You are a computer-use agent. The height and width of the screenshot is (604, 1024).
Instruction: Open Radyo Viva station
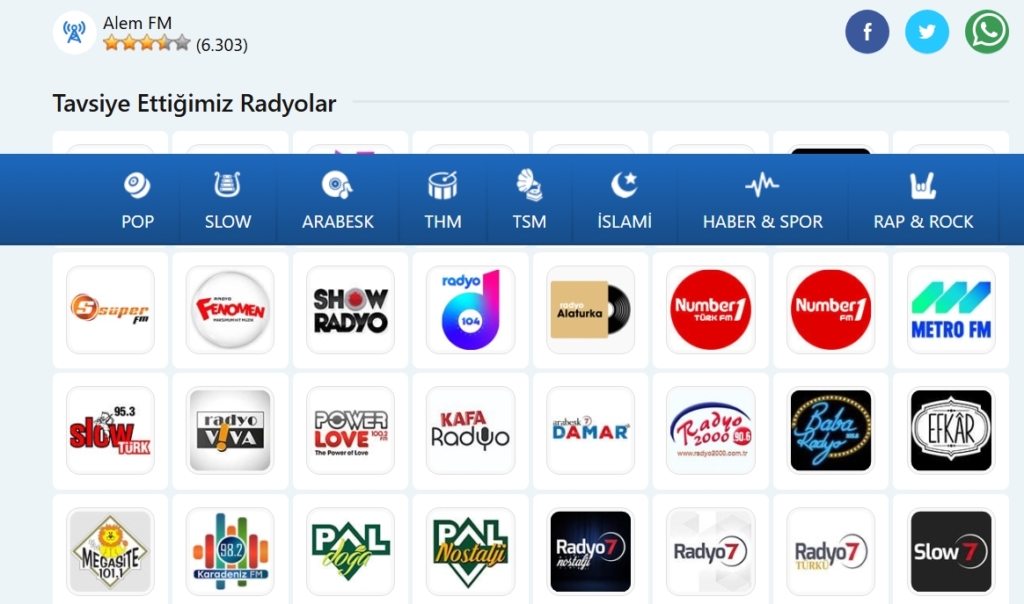[x=230, y=430]
